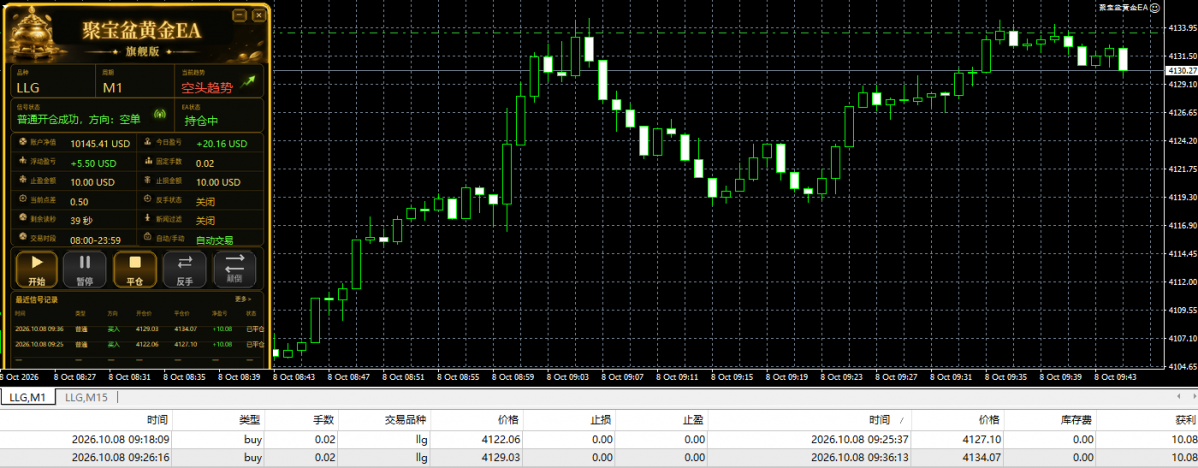The image size is (1198, 468).
Task: Click the 暂停 (pause) button
Action: [85, 270]
